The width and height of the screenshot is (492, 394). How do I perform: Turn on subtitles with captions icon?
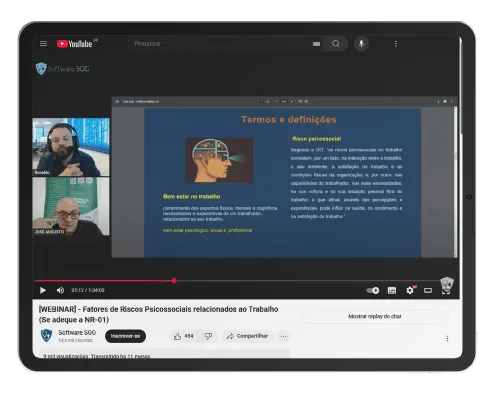point(392,290)
